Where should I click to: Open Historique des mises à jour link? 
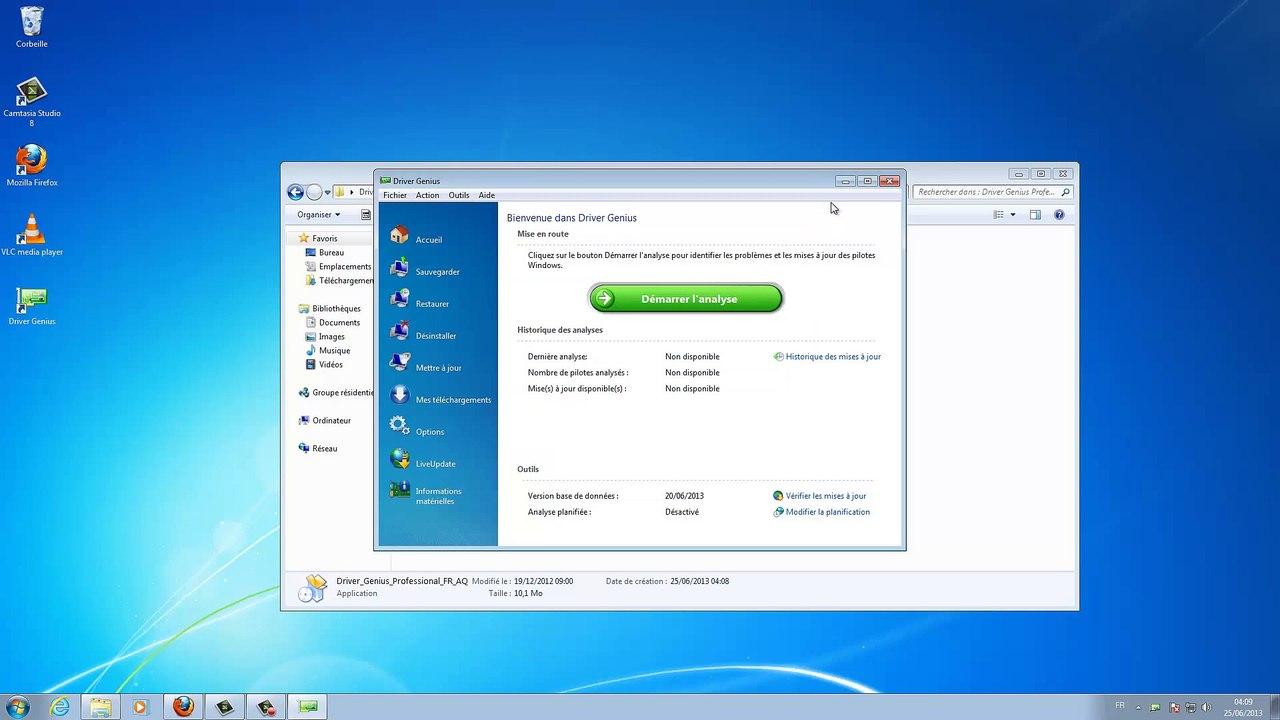pyautogui.click(x=827, y=356)
